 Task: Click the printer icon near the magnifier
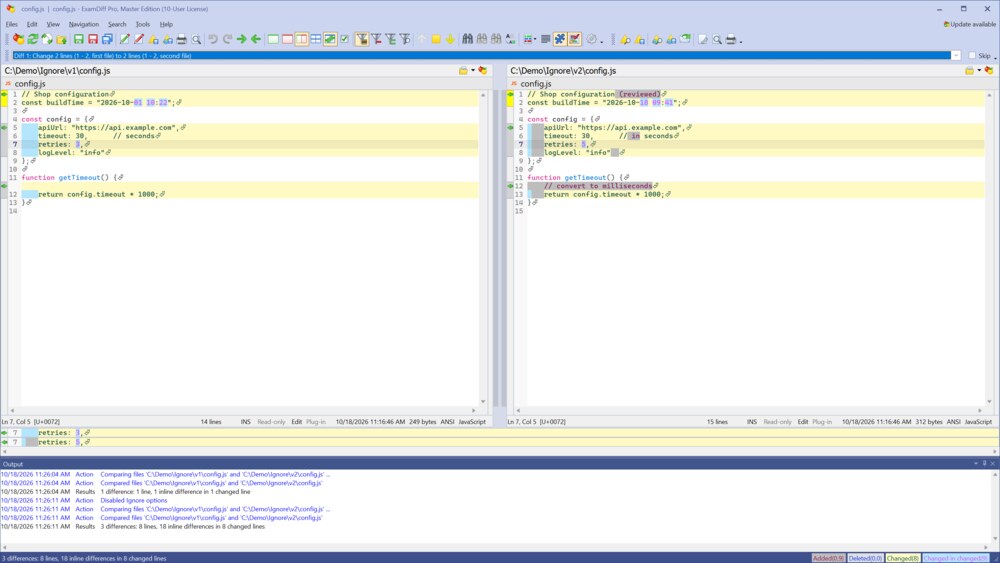[x=182, y=40]
